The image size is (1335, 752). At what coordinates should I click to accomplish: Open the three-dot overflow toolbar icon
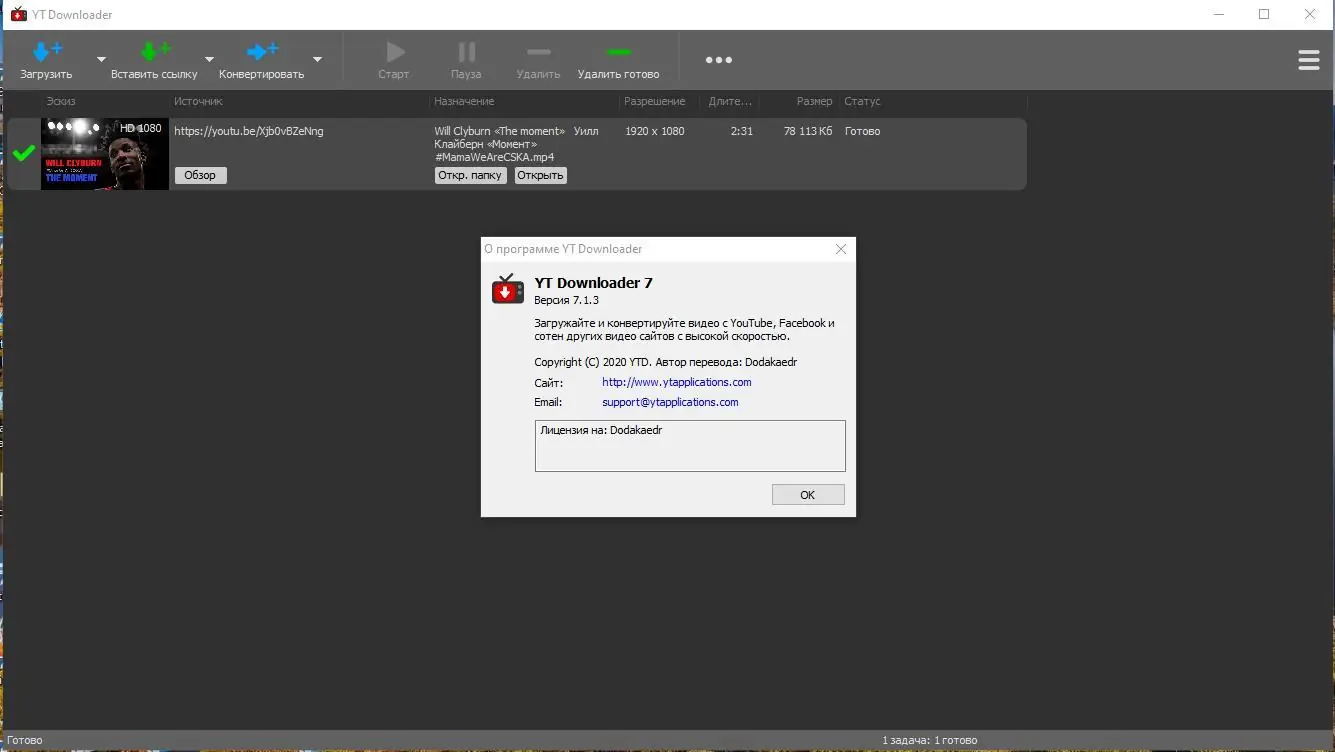[x=719, y=60]
